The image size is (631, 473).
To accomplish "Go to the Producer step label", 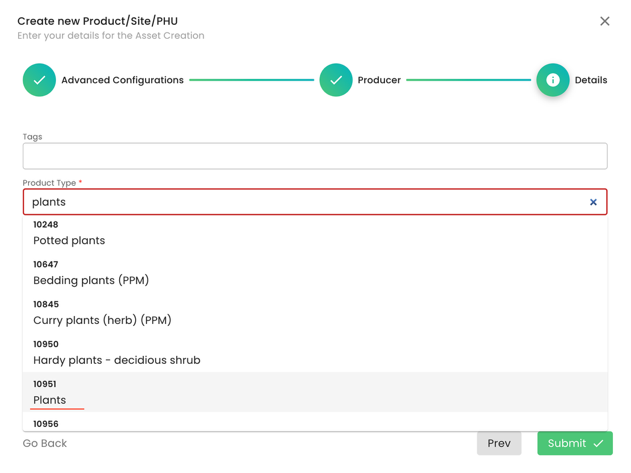I will click(379, 80).
